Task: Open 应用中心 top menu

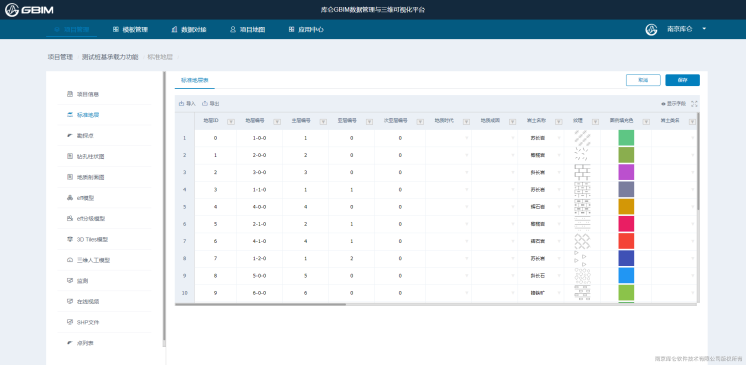Action: pos(306,30)
